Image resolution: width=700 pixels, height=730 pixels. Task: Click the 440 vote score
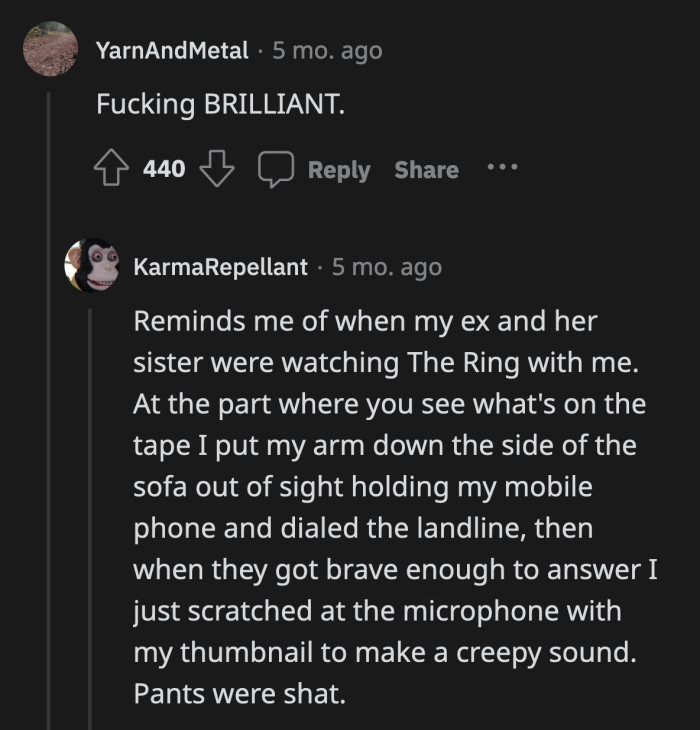(164, 170)
